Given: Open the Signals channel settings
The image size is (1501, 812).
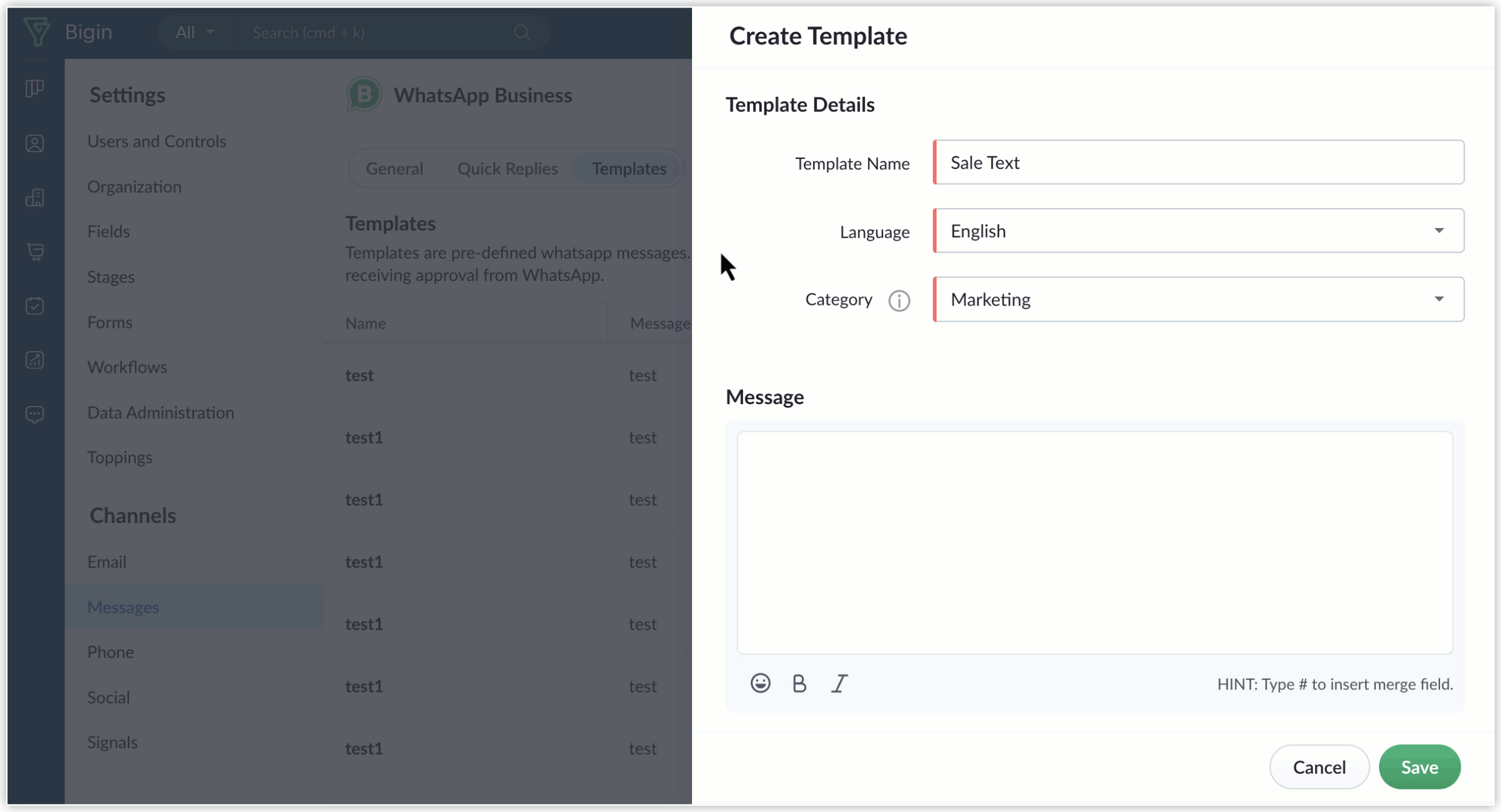Looking at the screenshot, I should click(112, 742).
